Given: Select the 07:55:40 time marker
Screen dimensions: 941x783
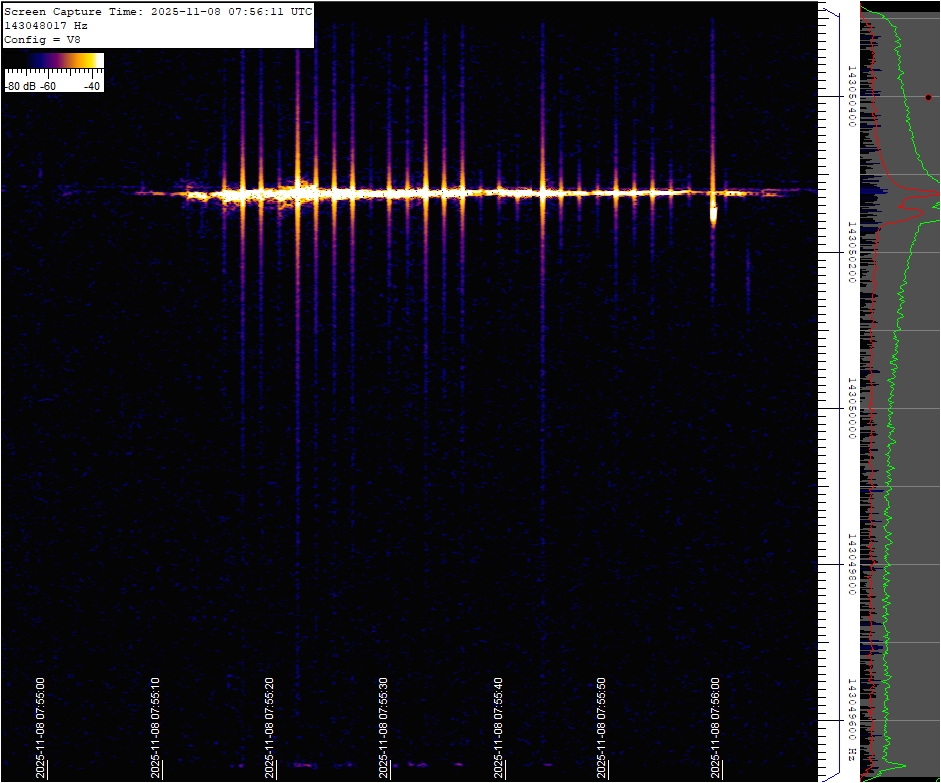Looking at the screenshot, I should pyautogui.click(x=498, y=726).
